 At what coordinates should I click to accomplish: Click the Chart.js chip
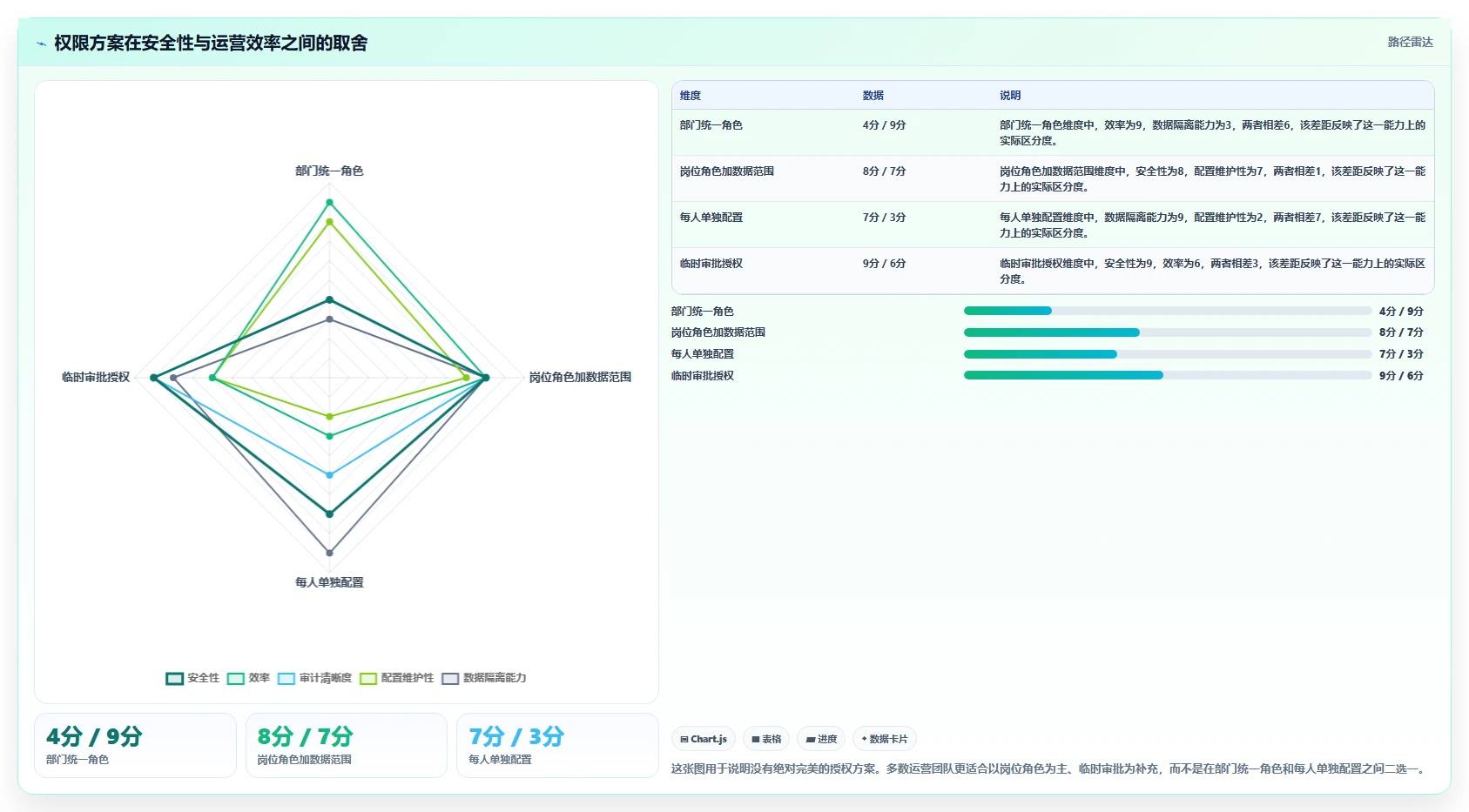[x=704, y=739]
